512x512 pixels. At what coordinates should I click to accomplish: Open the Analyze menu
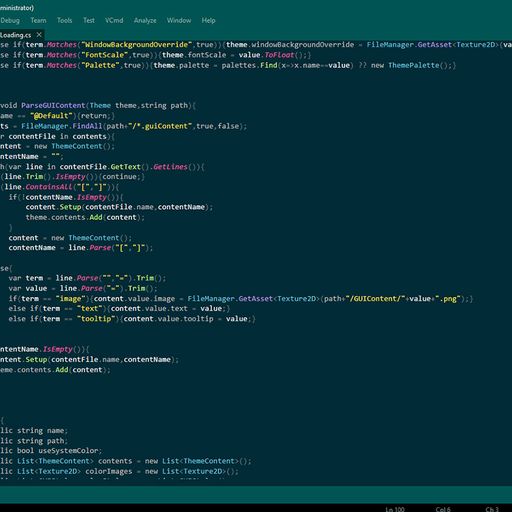point(145,21)
